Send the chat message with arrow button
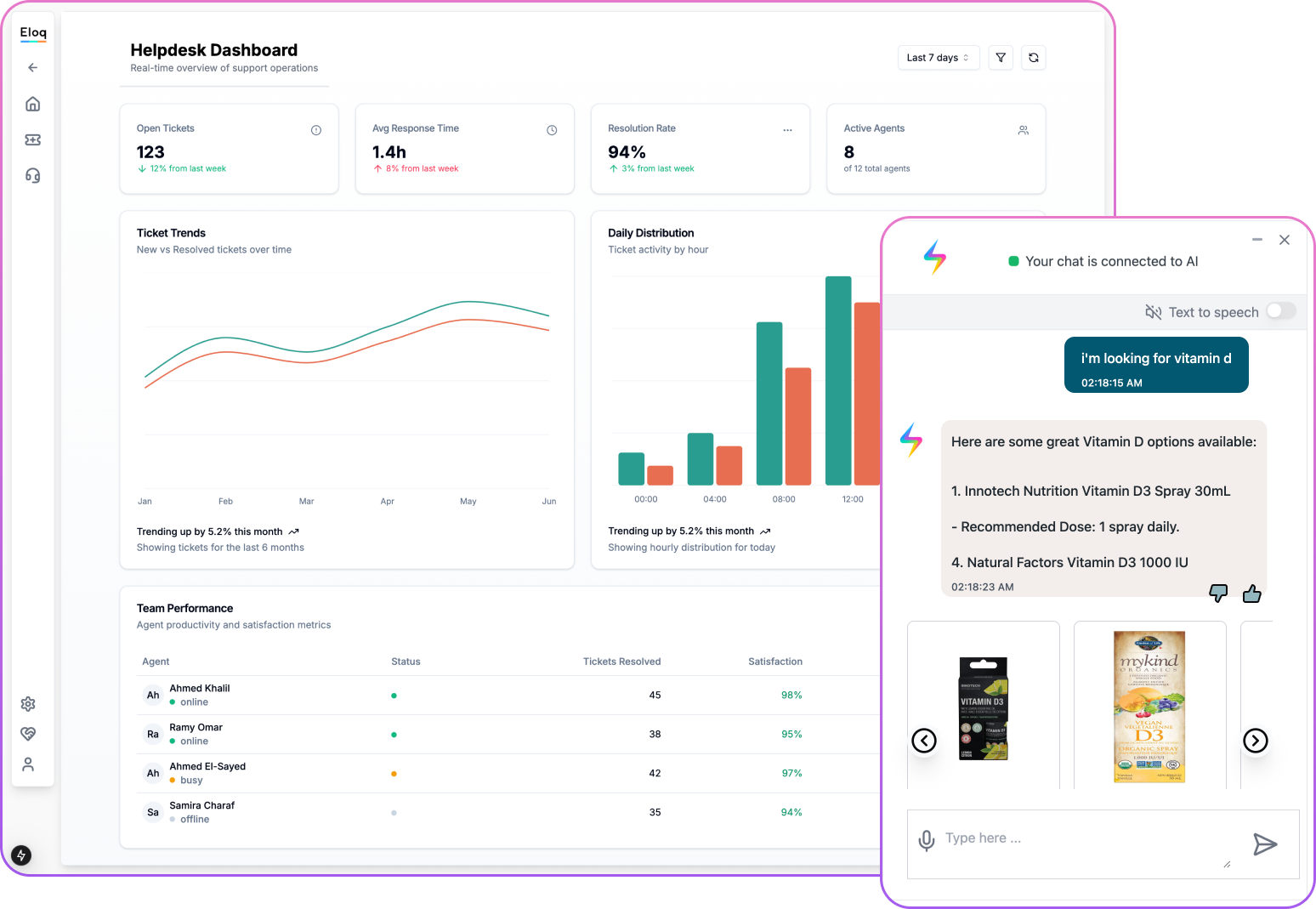The width and height of the screenshot is (1316, 909). (x=1265, y=844)
